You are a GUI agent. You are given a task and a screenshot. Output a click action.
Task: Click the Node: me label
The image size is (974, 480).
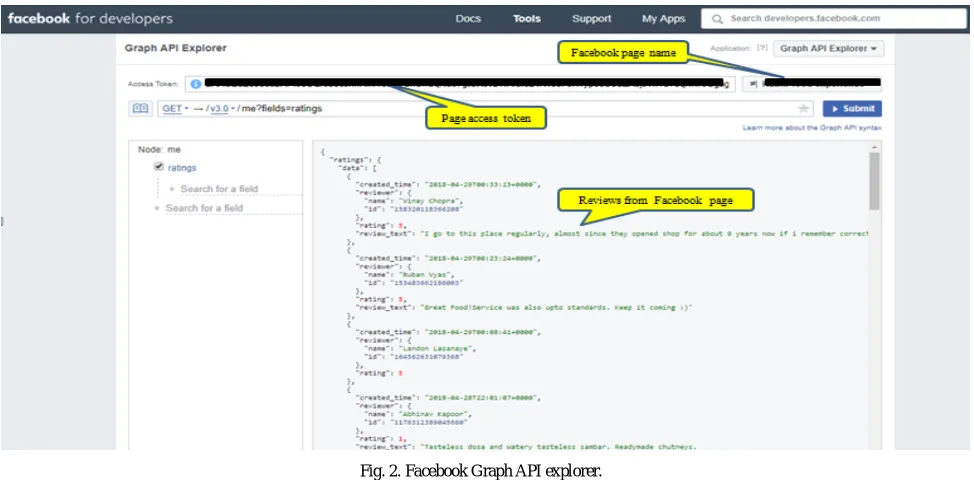pos(159,150)
